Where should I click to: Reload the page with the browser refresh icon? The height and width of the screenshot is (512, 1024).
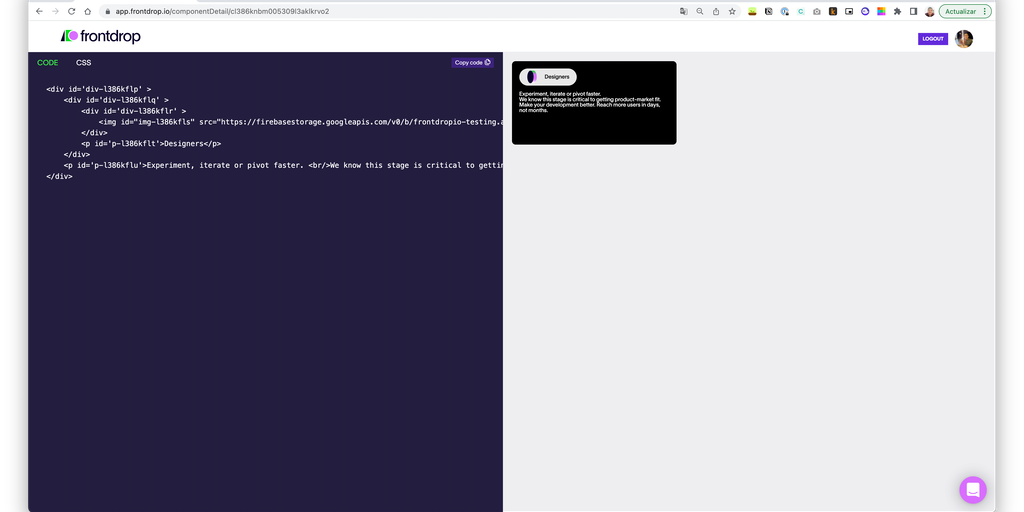72,11
